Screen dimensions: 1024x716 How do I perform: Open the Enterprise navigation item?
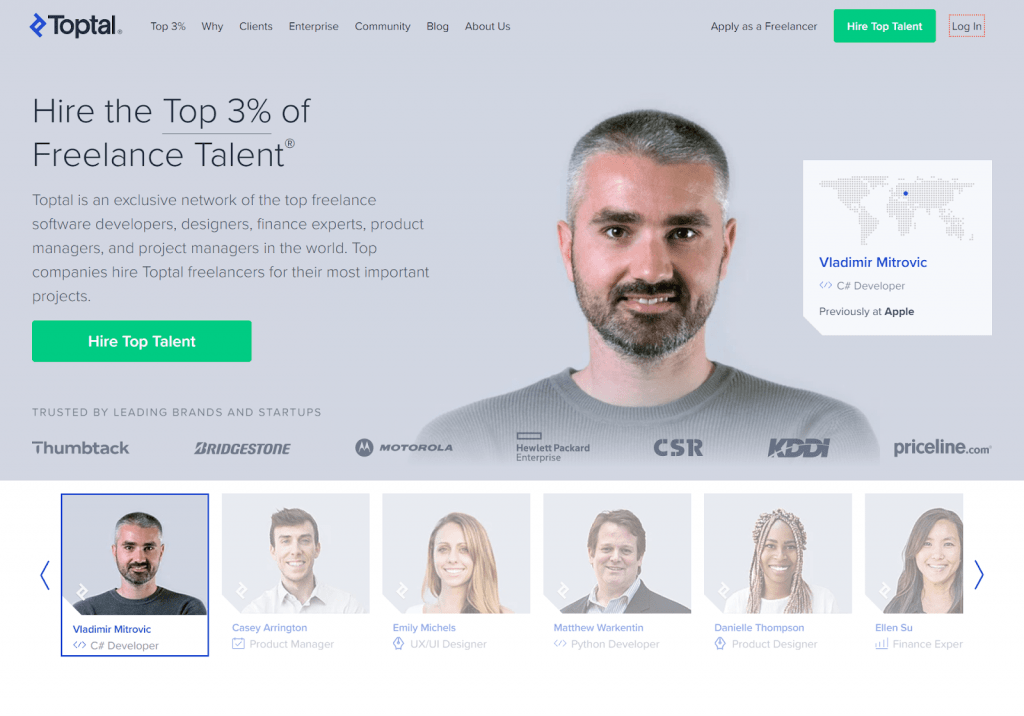313,26
